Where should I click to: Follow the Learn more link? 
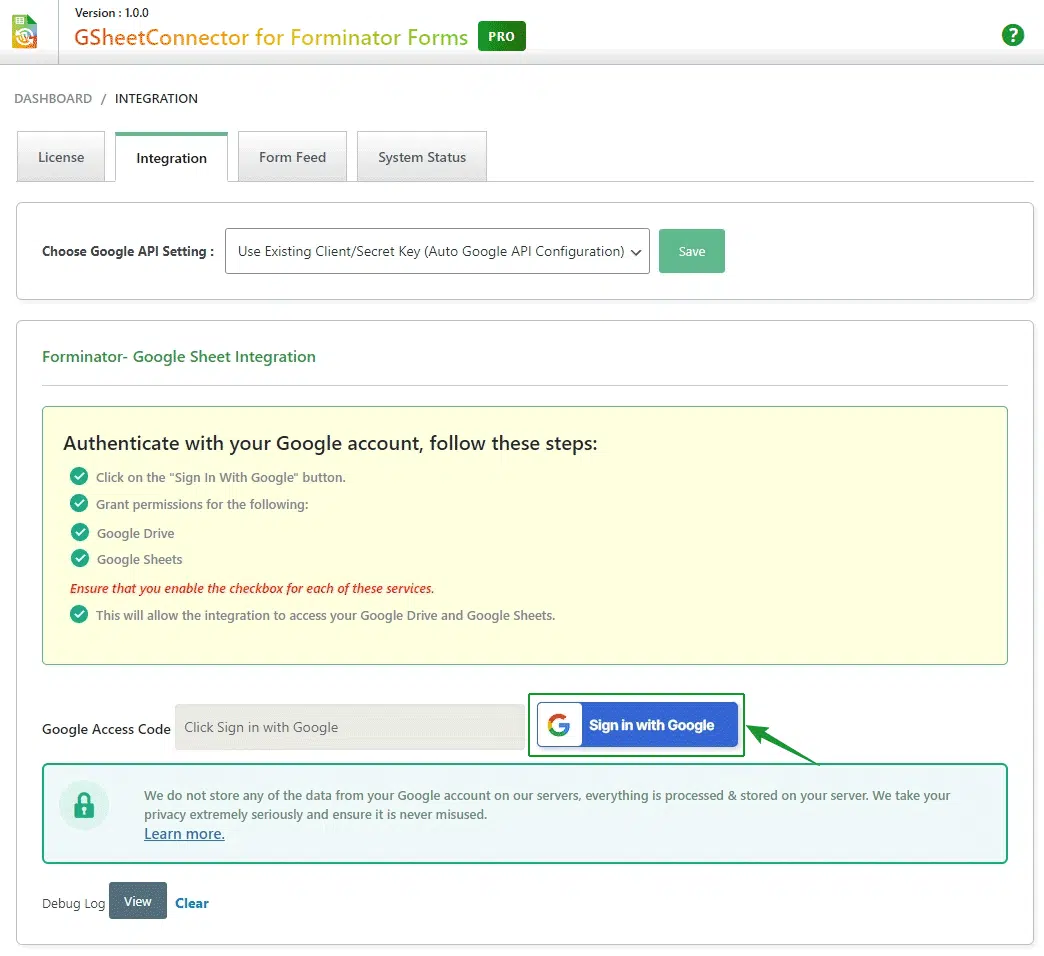pos(184,834)
